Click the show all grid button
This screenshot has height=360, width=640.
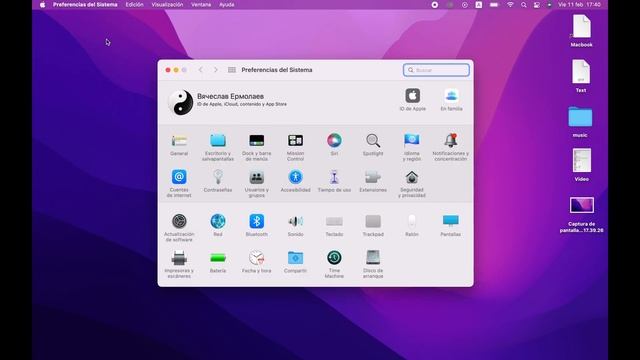click(232, 70)
